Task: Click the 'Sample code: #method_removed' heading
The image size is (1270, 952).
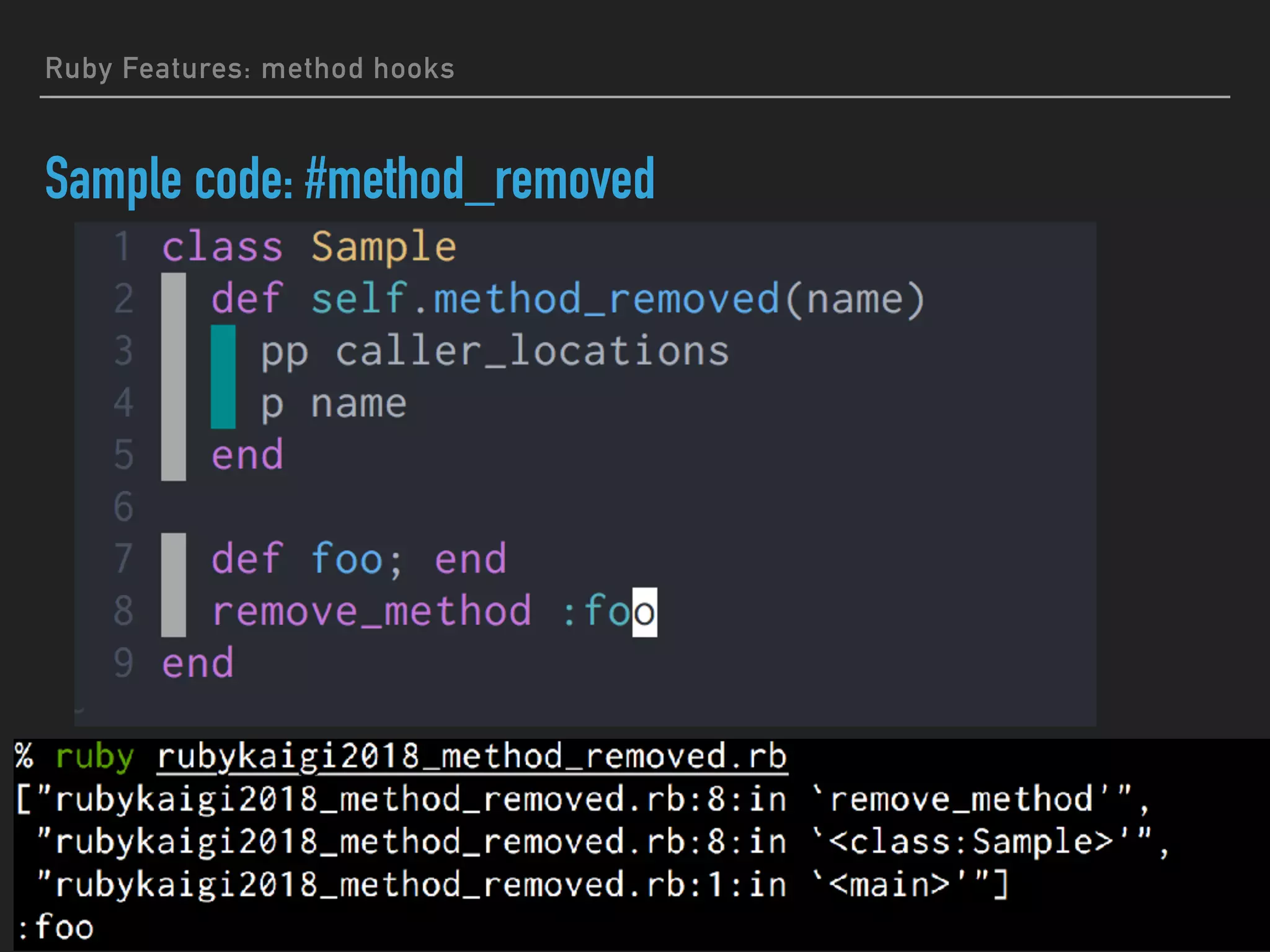Action: click(x=350, y=180)
